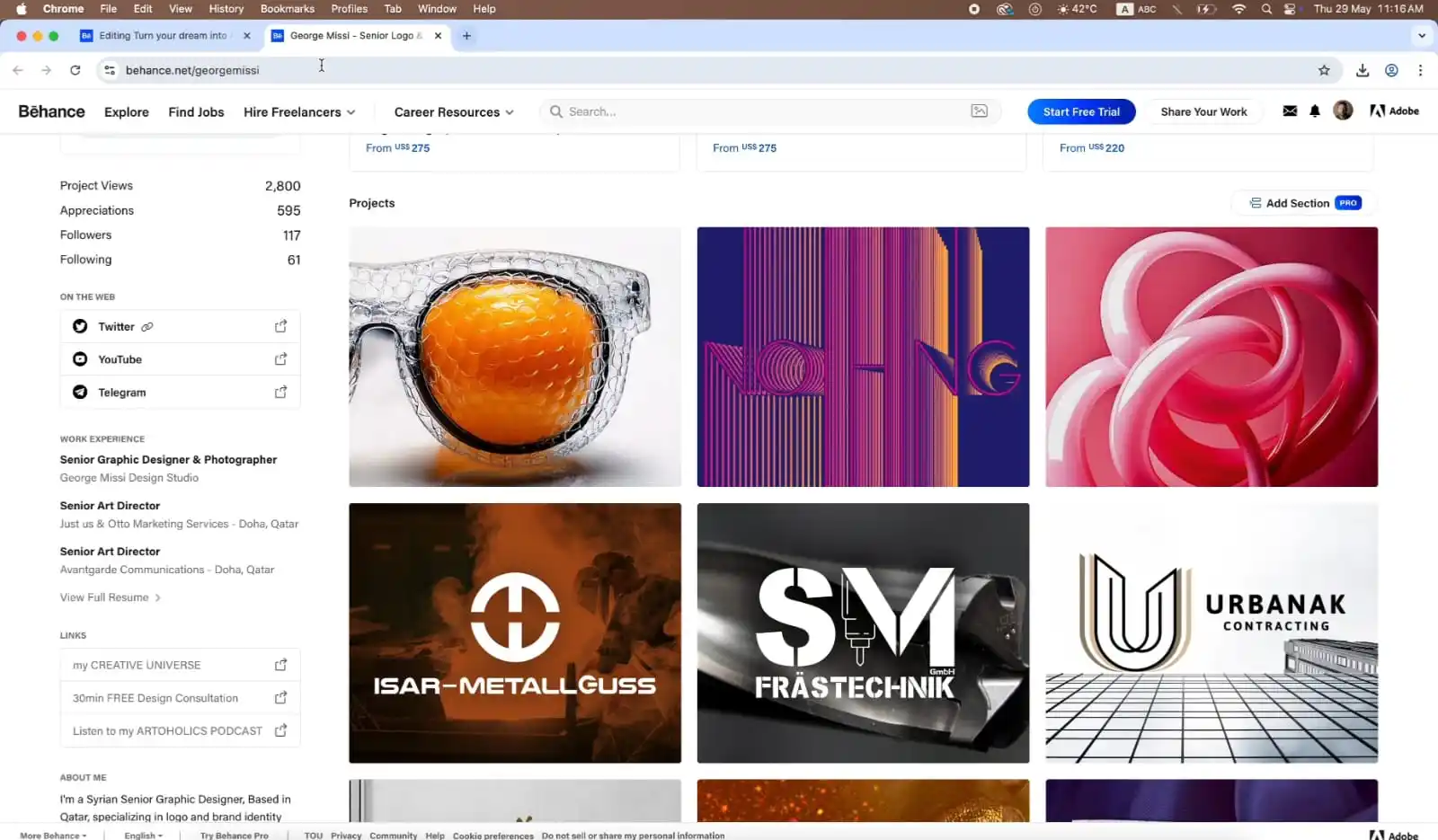Open ARTOHOLICS PODCAST external link icon
Viewport: 1438px width, 840px height.
tap(280, 731)
